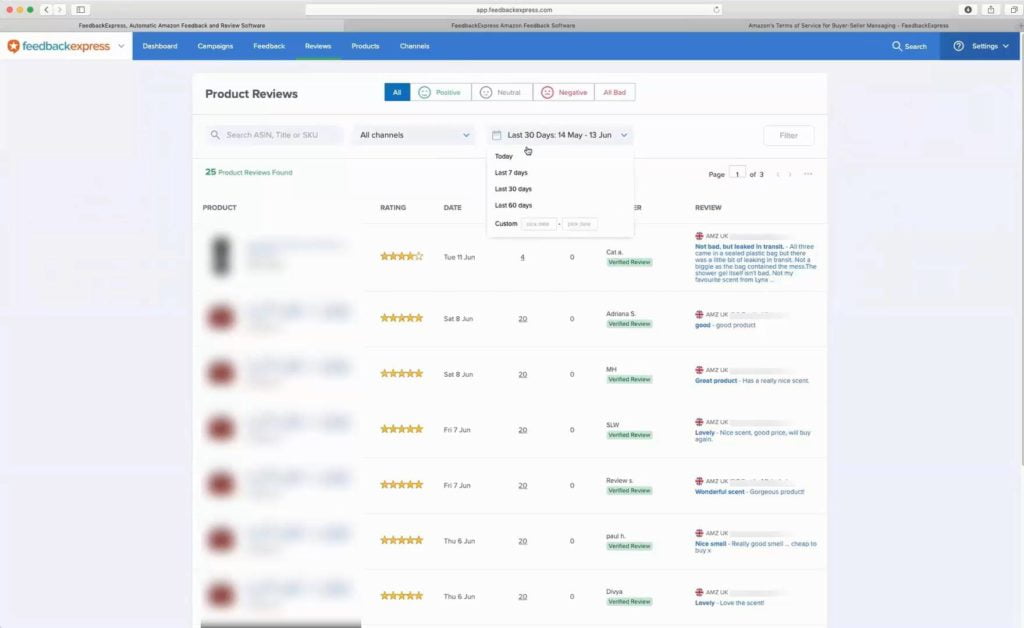This screenshot has width=1024, height=628.
Task: Click the five-star rating in the Adriana S. row
Action: (402, 318)
